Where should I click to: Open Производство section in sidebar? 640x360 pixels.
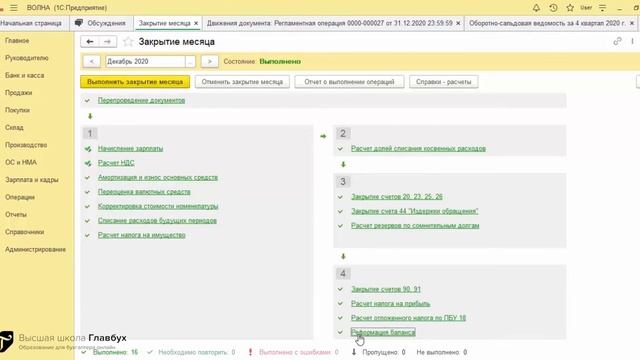click(26, 145)
